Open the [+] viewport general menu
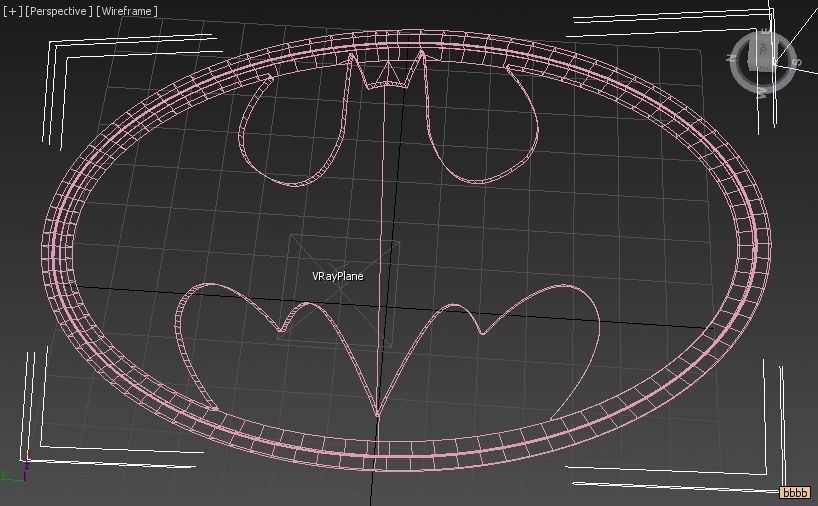Viewport: 818px width, 506px height. click(13, 11)
